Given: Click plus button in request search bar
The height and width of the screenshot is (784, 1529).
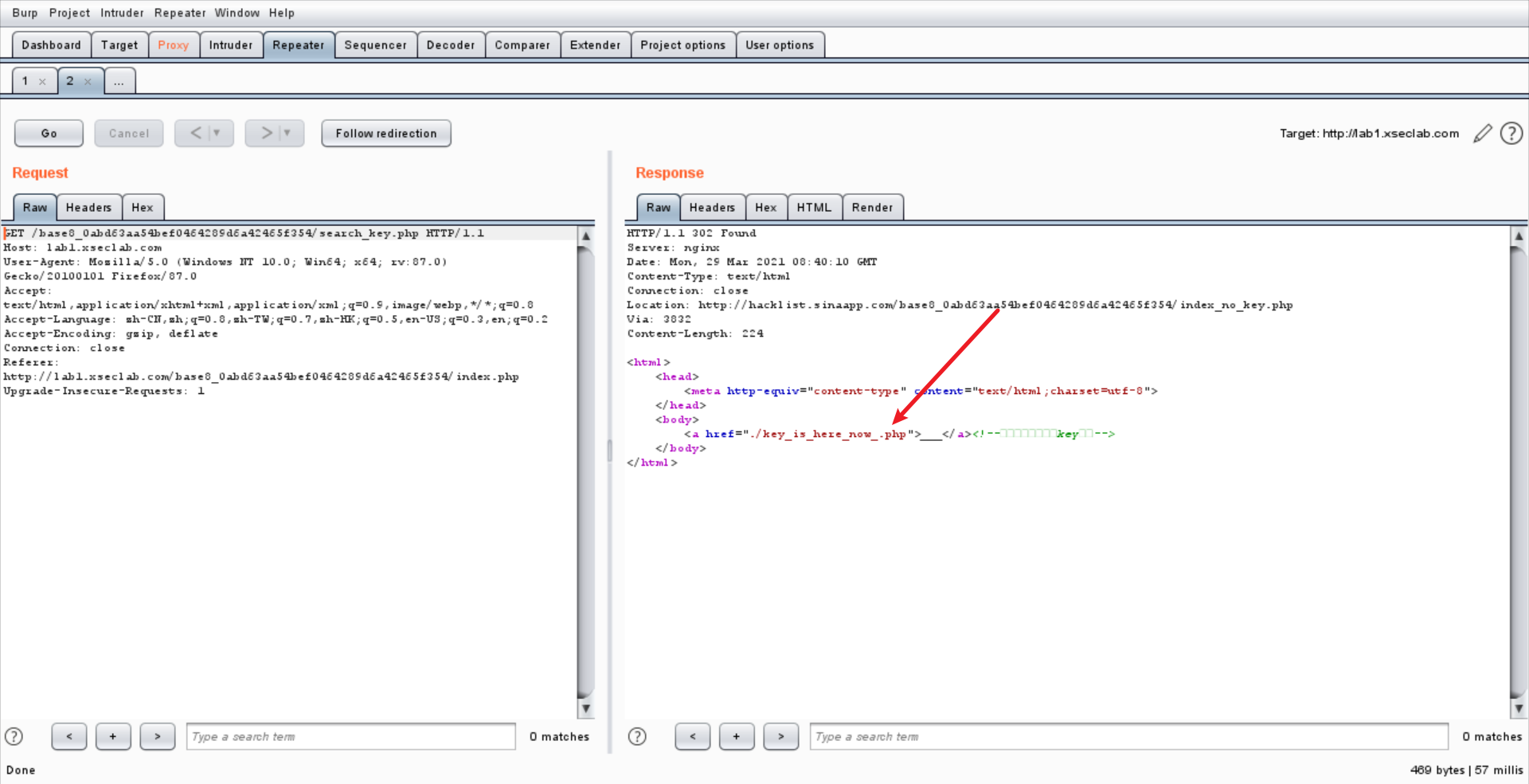Looking at the screenshot, I should point(113,736).
